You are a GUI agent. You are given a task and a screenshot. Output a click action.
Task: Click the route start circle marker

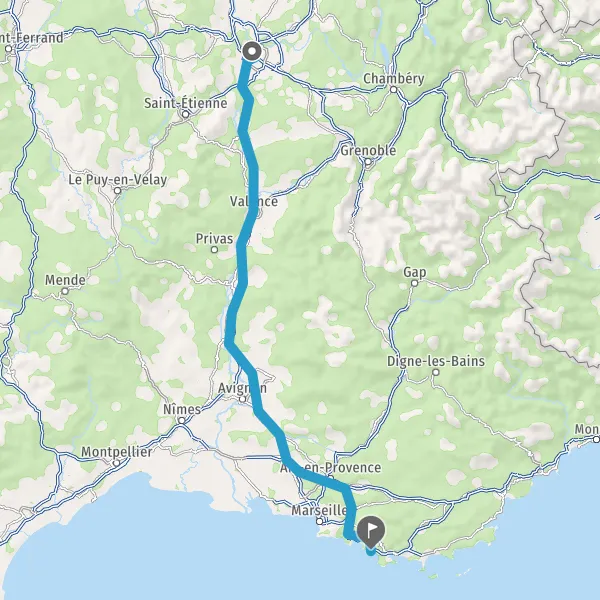[x=252, y=51]
